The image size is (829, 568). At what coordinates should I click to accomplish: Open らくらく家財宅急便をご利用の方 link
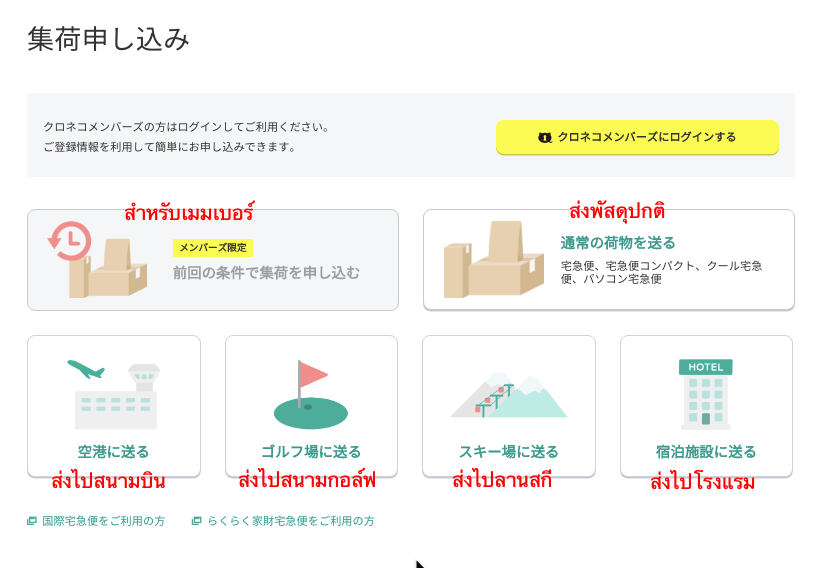(x=291, y=521)
